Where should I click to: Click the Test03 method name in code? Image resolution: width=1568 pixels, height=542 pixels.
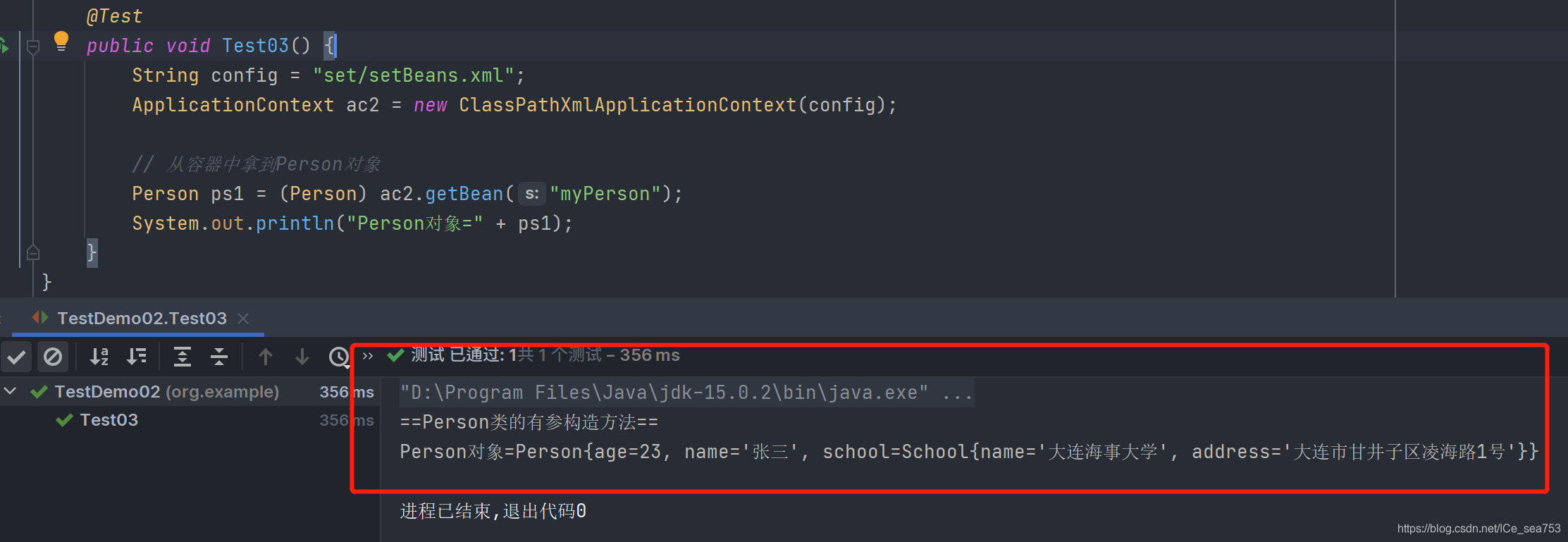[x=255, y=46]
